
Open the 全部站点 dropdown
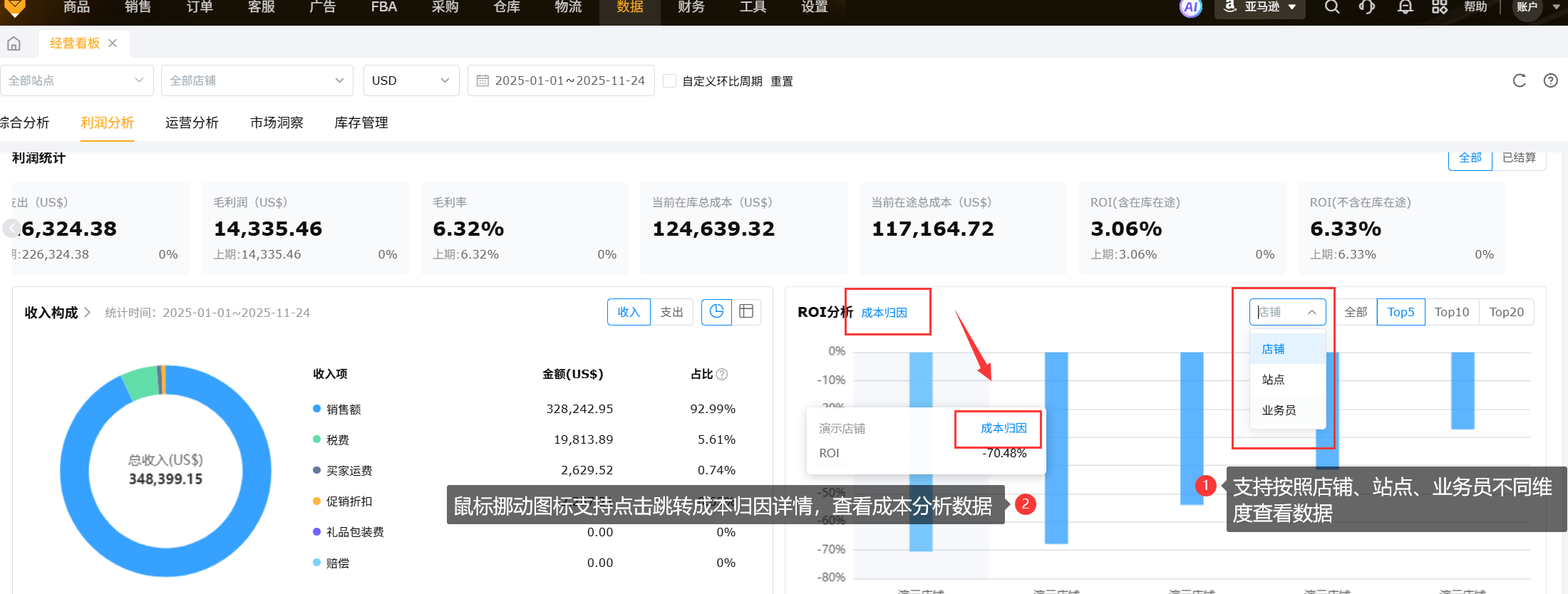(77, 80)
